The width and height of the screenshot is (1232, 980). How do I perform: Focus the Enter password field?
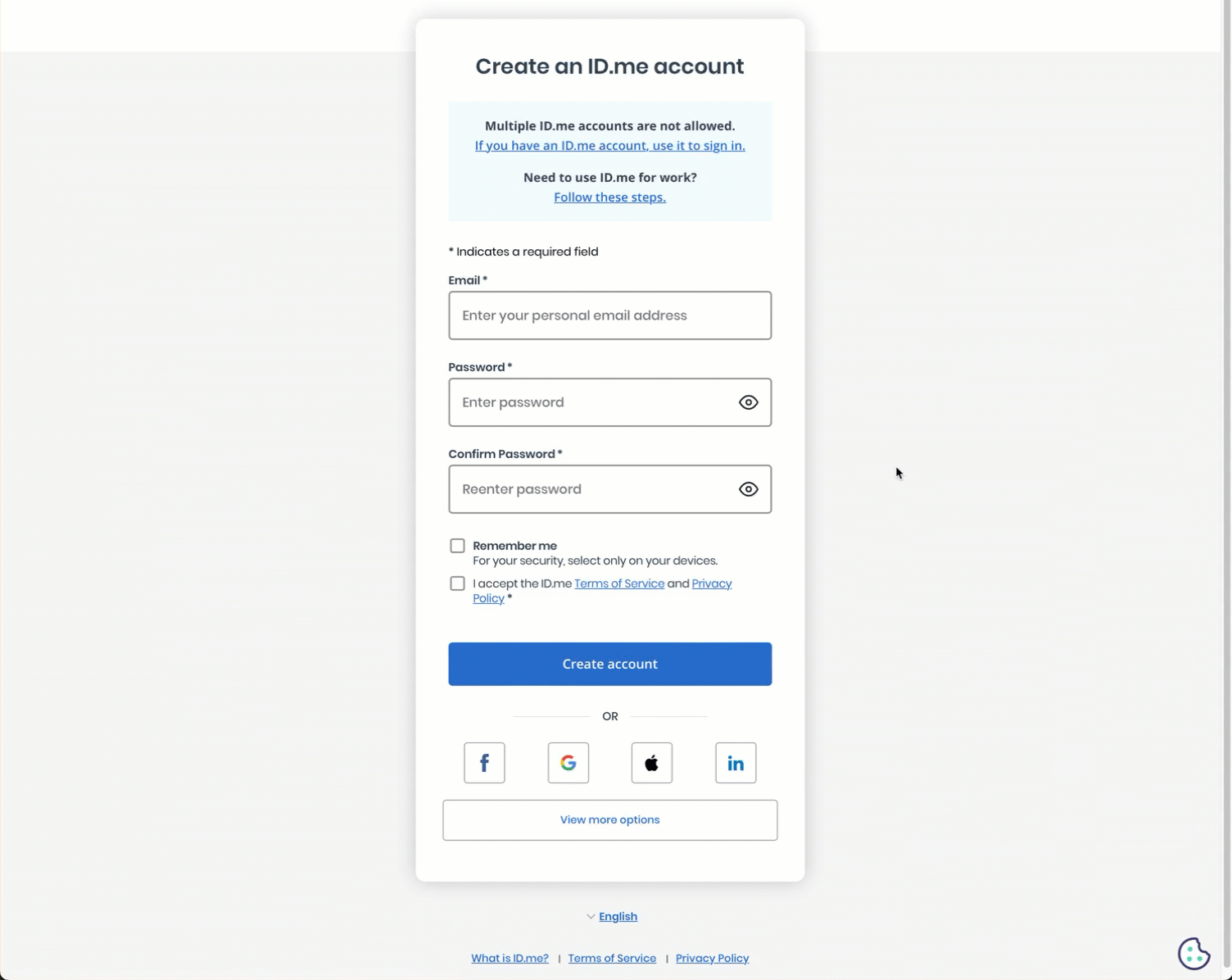point(590,402)
